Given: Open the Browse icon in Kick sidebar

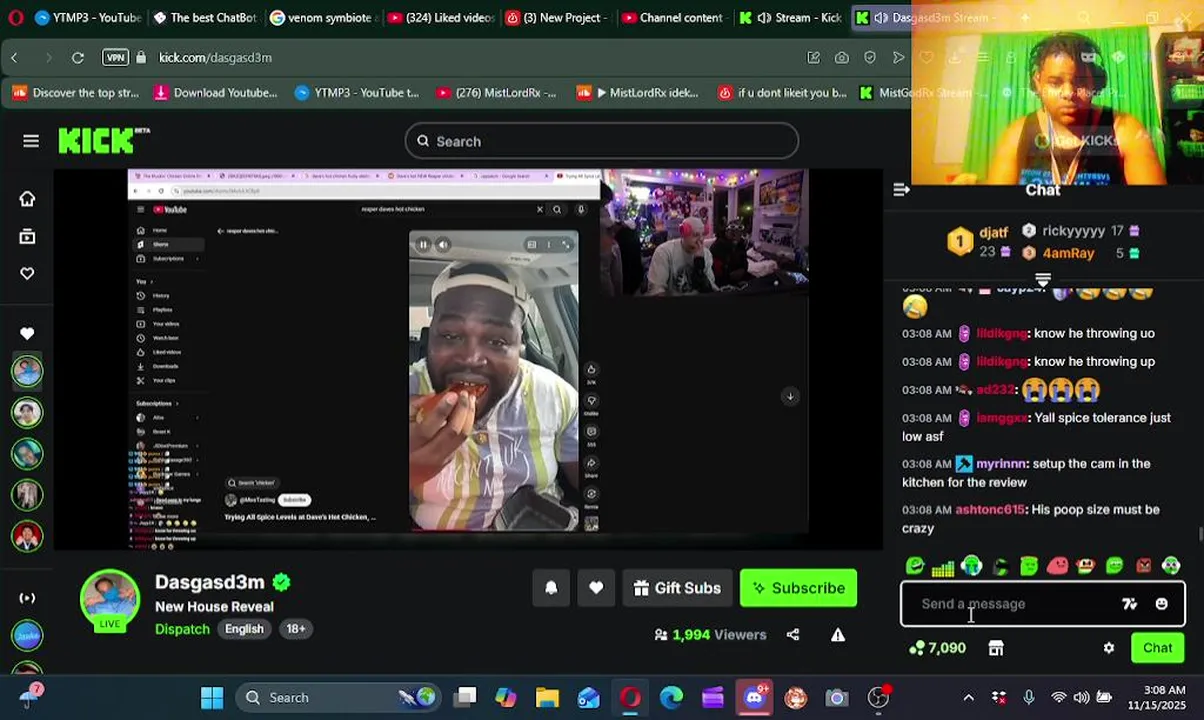Looking at the screenshot, I should (x=27, y=236).
